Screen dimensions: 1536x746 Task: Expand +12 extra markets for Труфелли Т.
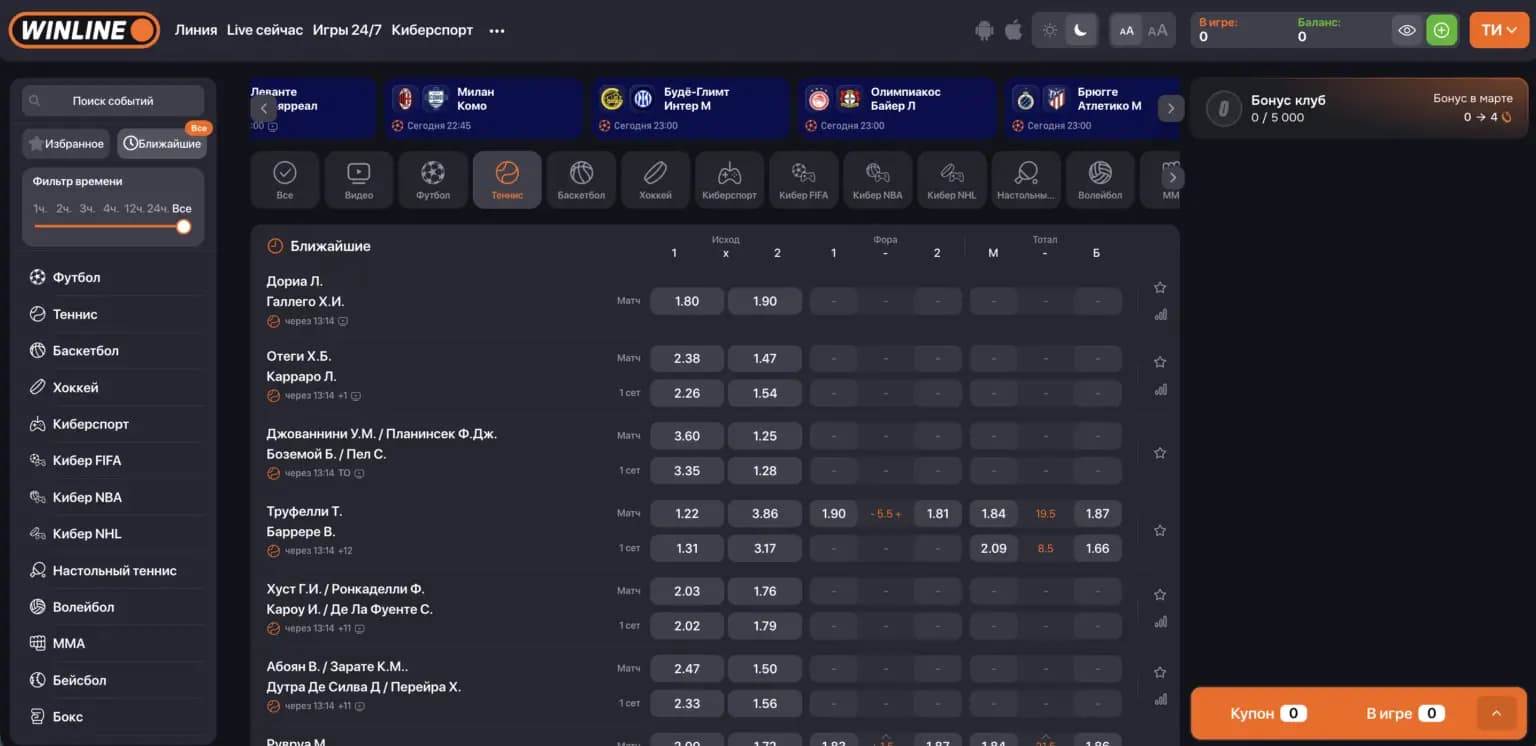345,551
